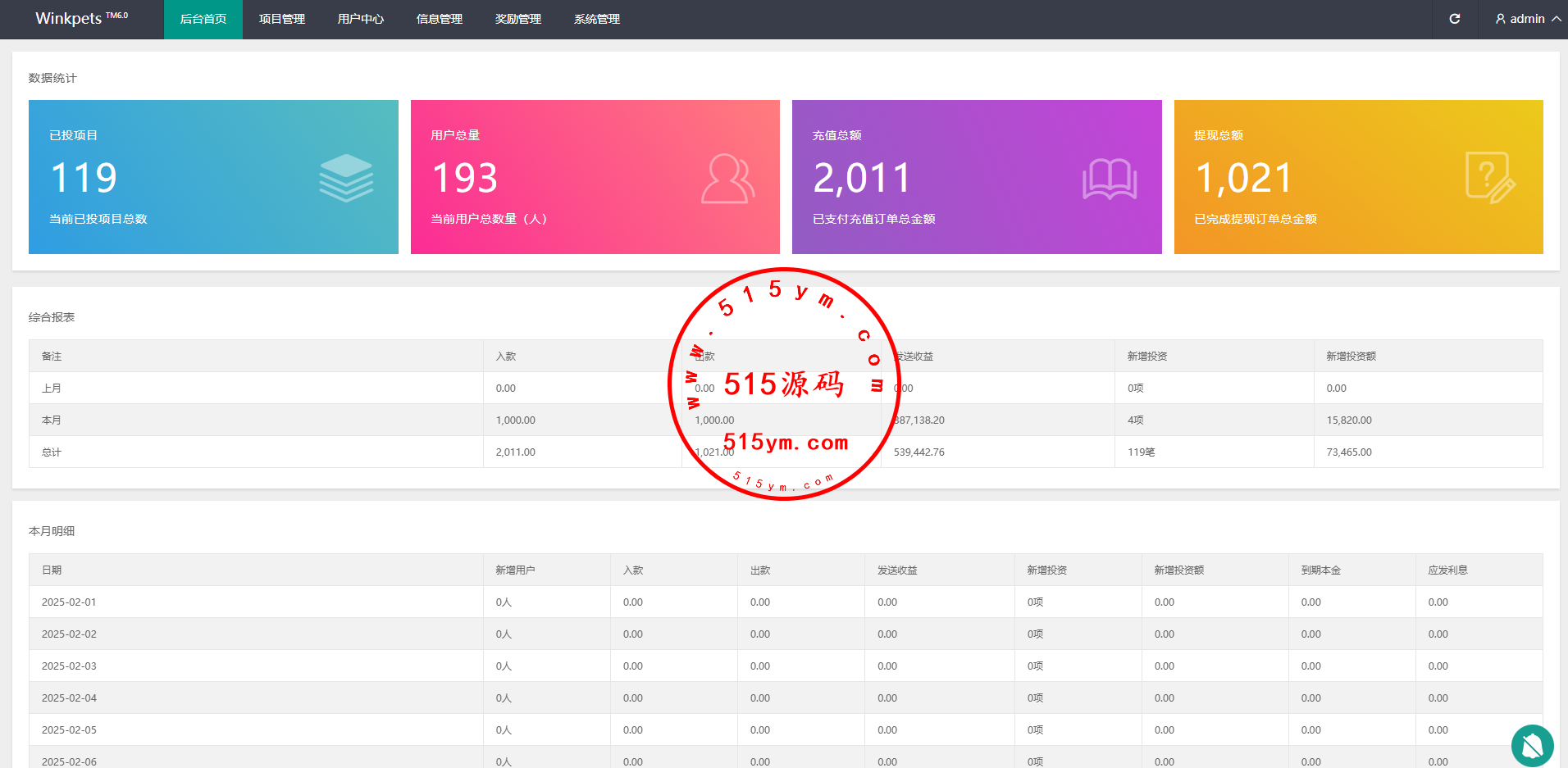Open the 系统管理 menu

click(597, 19)
